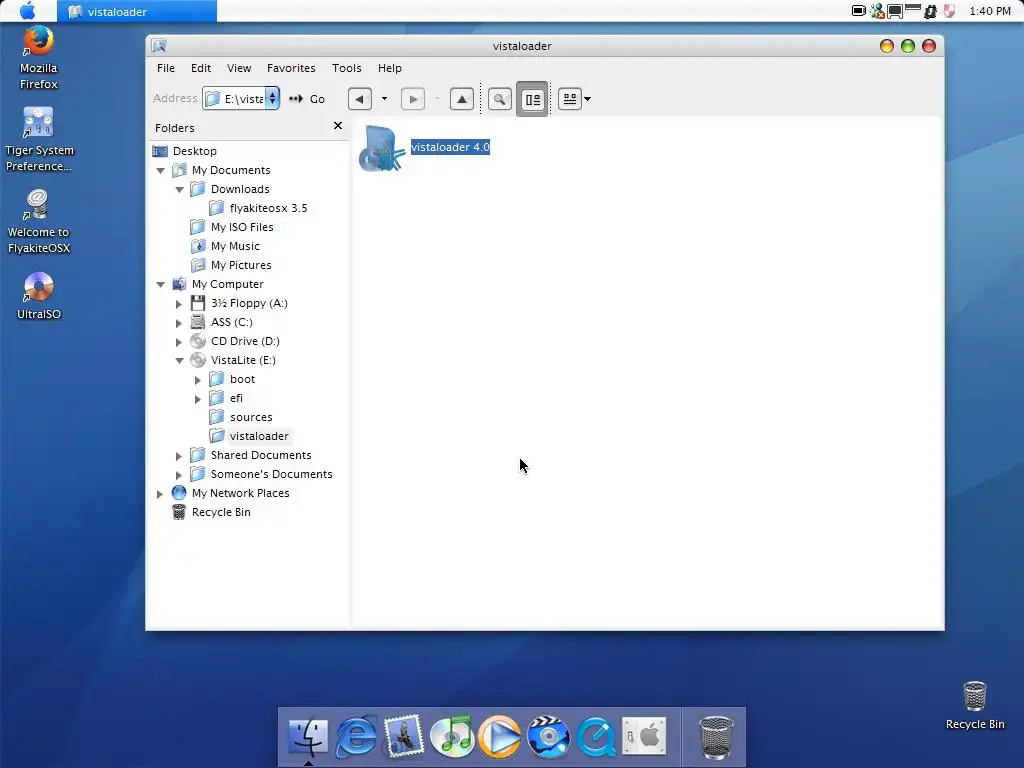This screenshot has height=768, width=1024.
Task: Click the ASS (C:) hard drive icon
Action: (198, 322)
